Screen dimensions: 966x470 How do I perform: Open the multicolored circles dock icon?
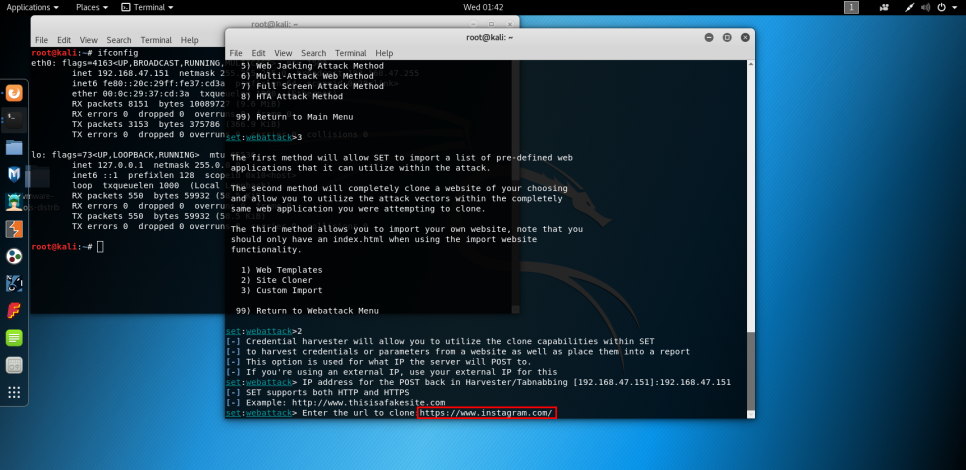coord(14,256)
